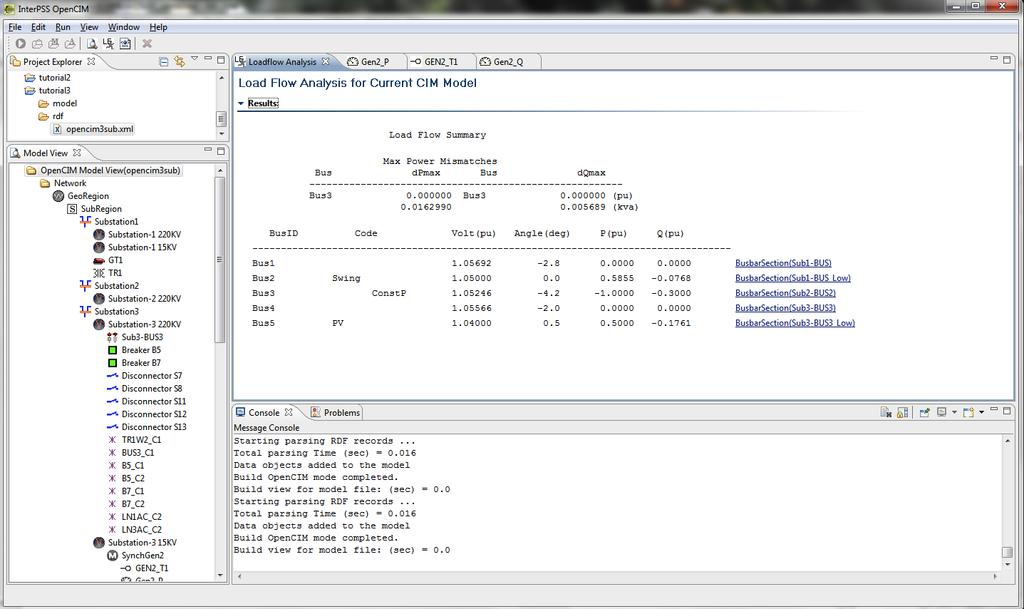Open BusbarSection(Sub3-BUS3_Low) link
Viewport: 1024px width, 609px height.
tap(795, 323)
